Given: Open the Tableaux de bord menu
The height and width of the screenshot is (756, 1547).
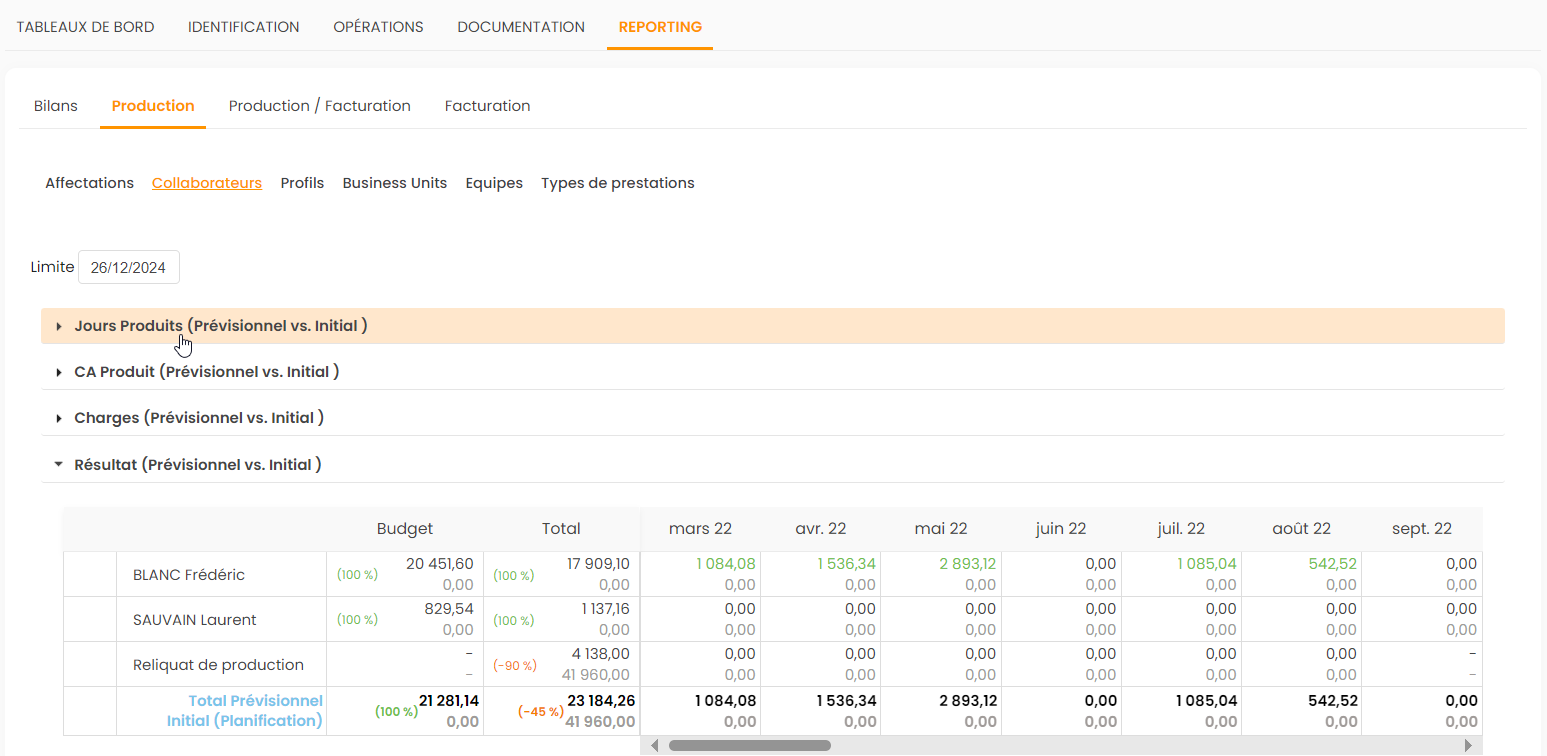Looking at the screenshot, I should [85, 27].
